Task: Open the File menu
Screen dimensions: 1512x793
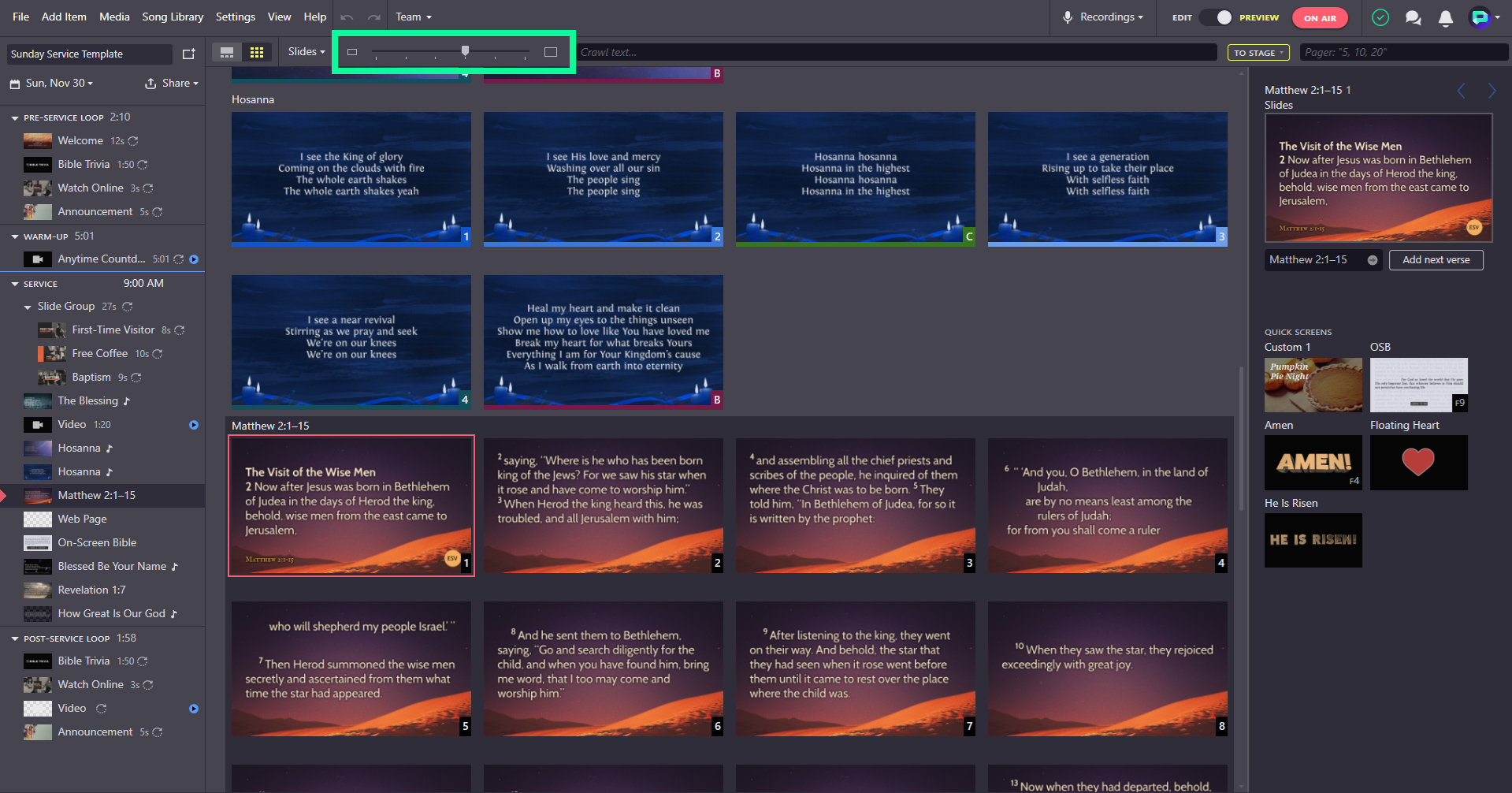Action: 21,17
